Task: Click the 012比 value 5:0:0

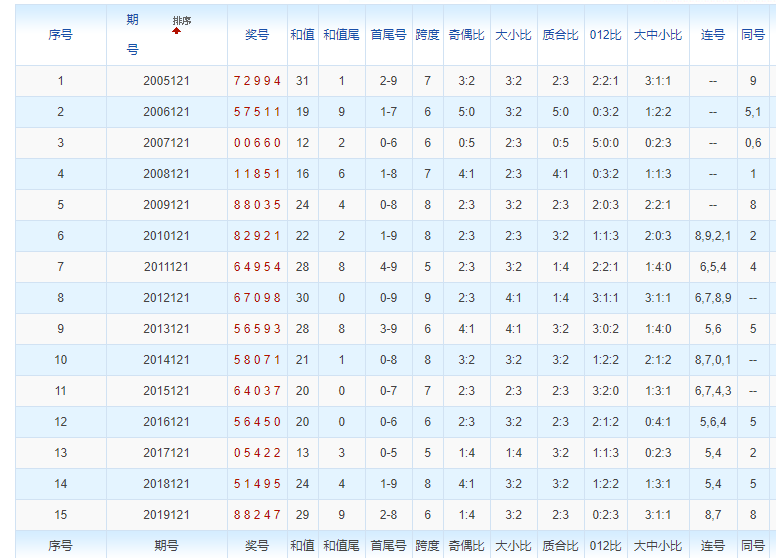Action: point(606,143)
